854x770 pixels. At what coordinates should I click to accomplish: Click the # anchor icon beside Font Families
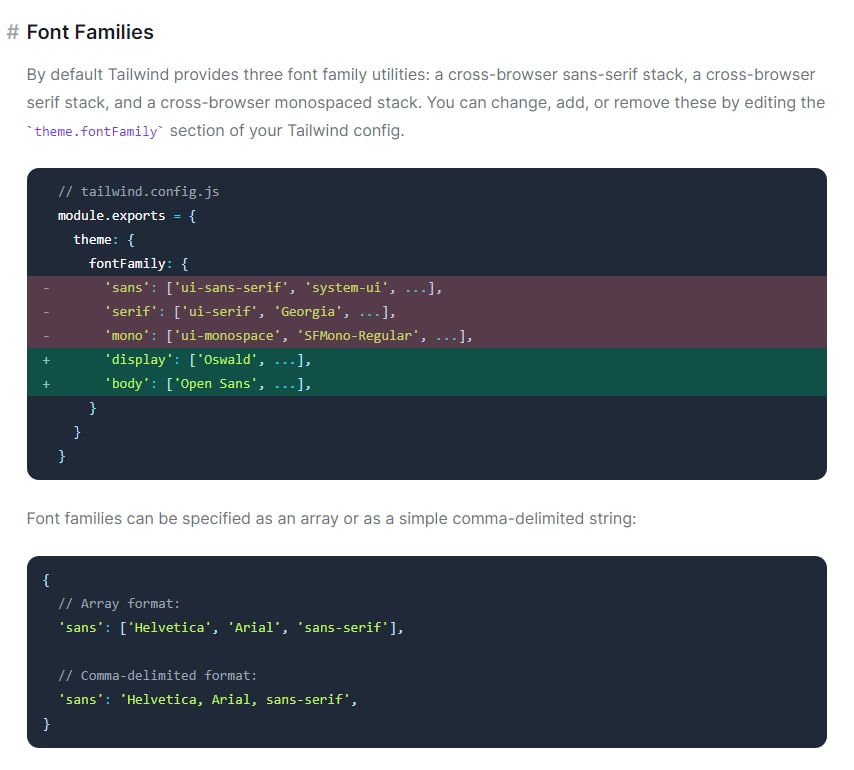click(x=13, y=32)
